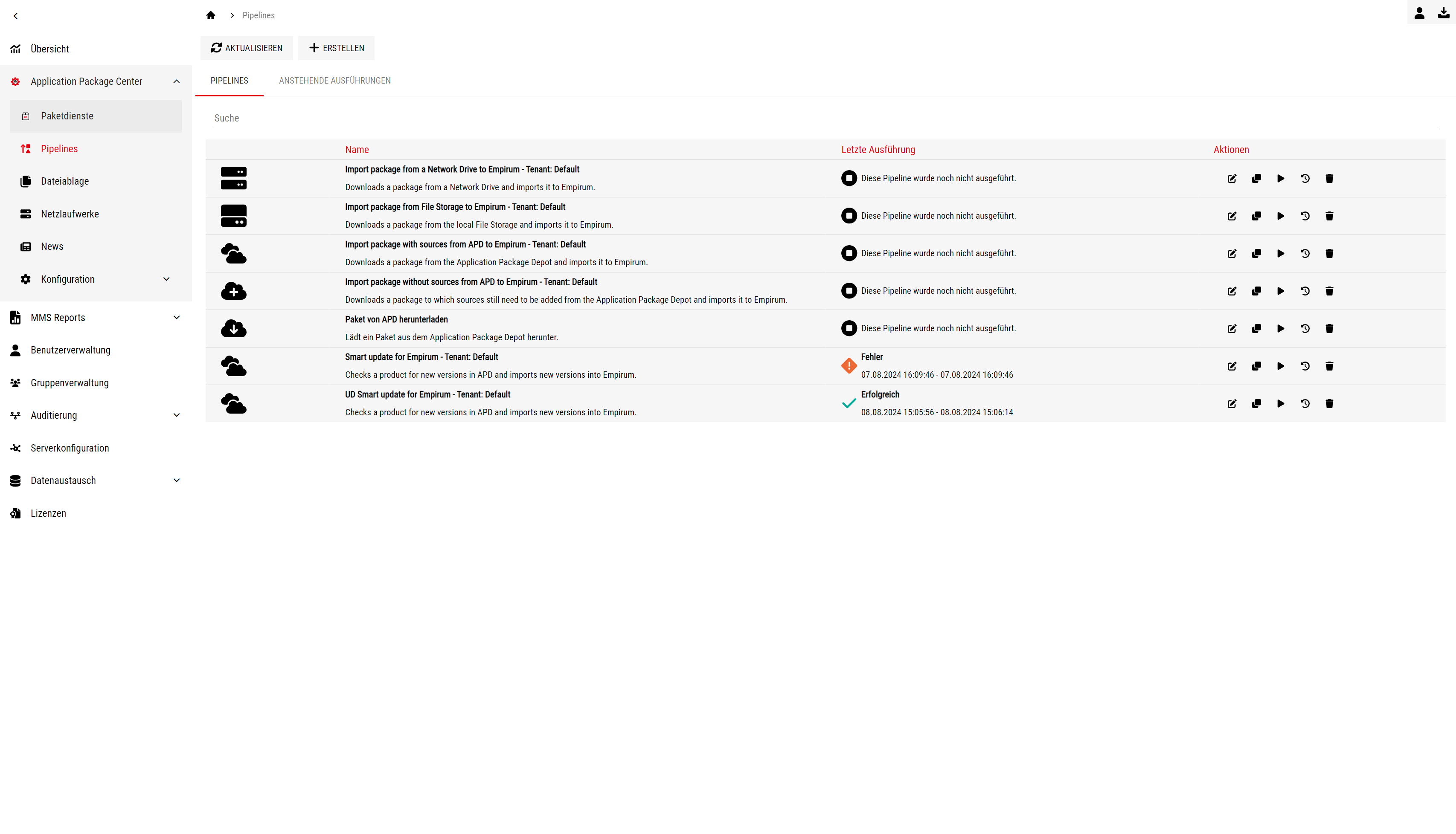Duplicate the 'Paket von APD herunterladen' pipeline
Image resolution: width=1456 pixels, height=834 pixels.
click(x=1256, y=329)
